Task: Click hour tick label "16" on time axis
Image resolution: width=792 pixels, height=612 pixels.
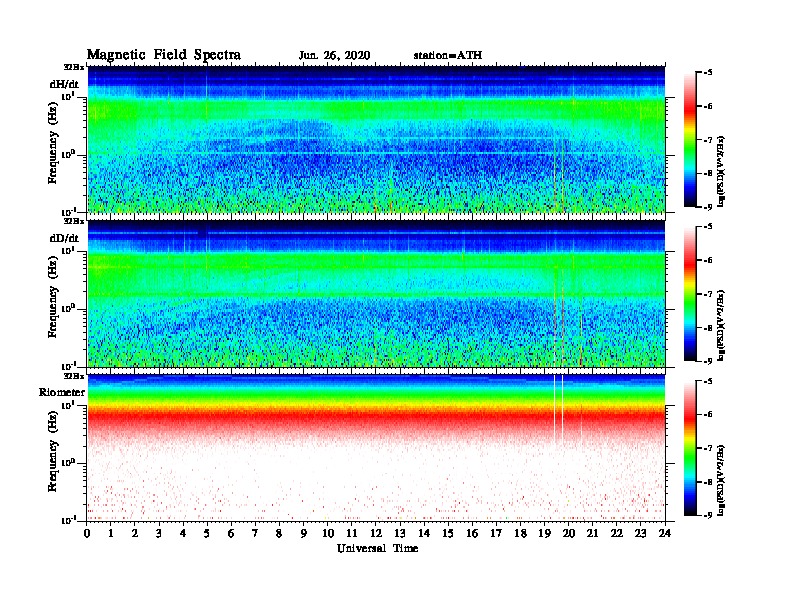Action: [472, 534]
